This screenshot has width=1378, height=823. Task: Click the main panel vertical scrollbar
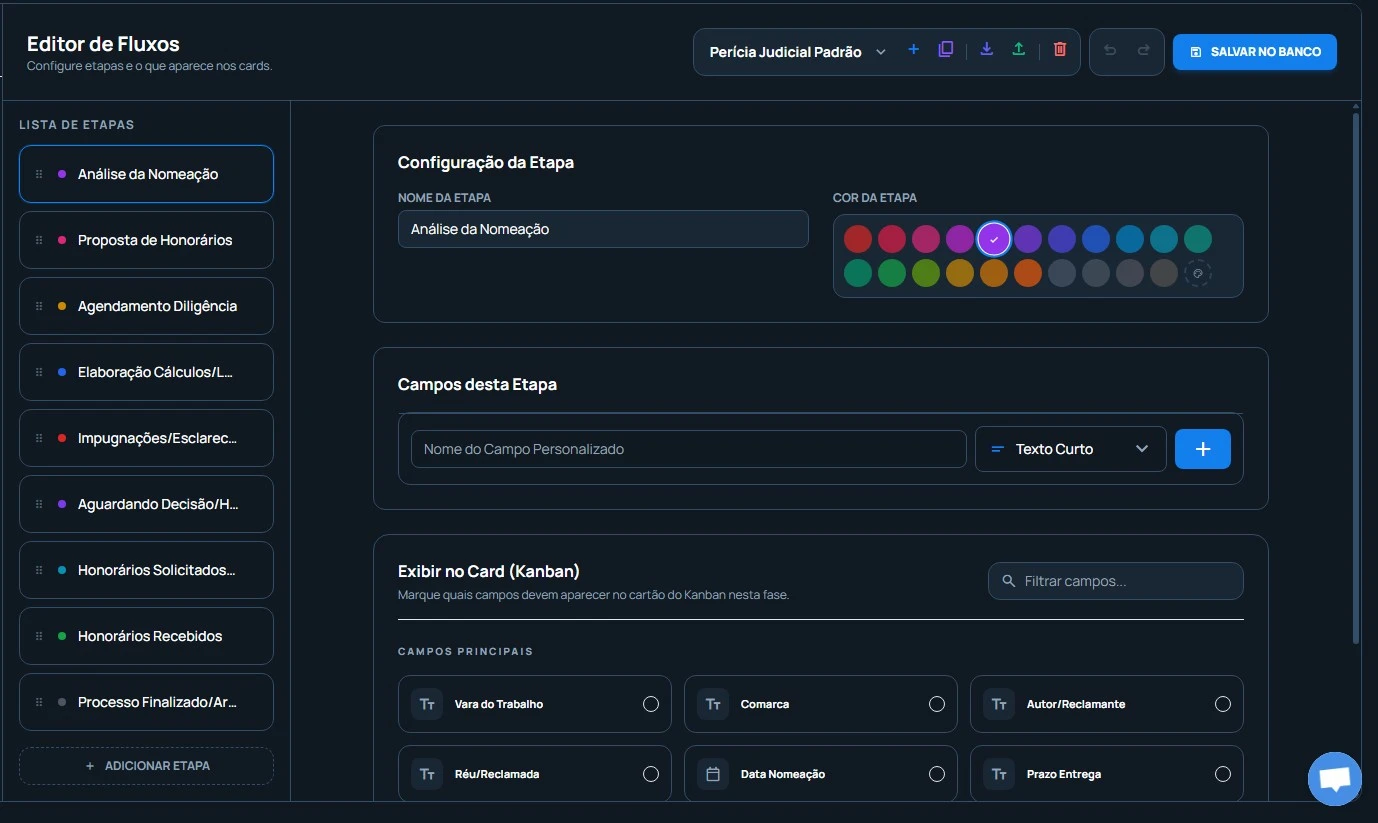[x=1356, y=378]
